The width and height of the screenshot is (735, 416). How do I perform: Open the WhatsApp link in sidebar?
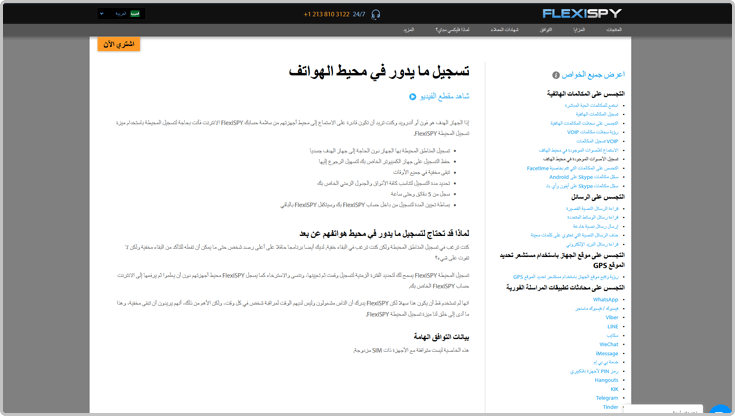606,300
